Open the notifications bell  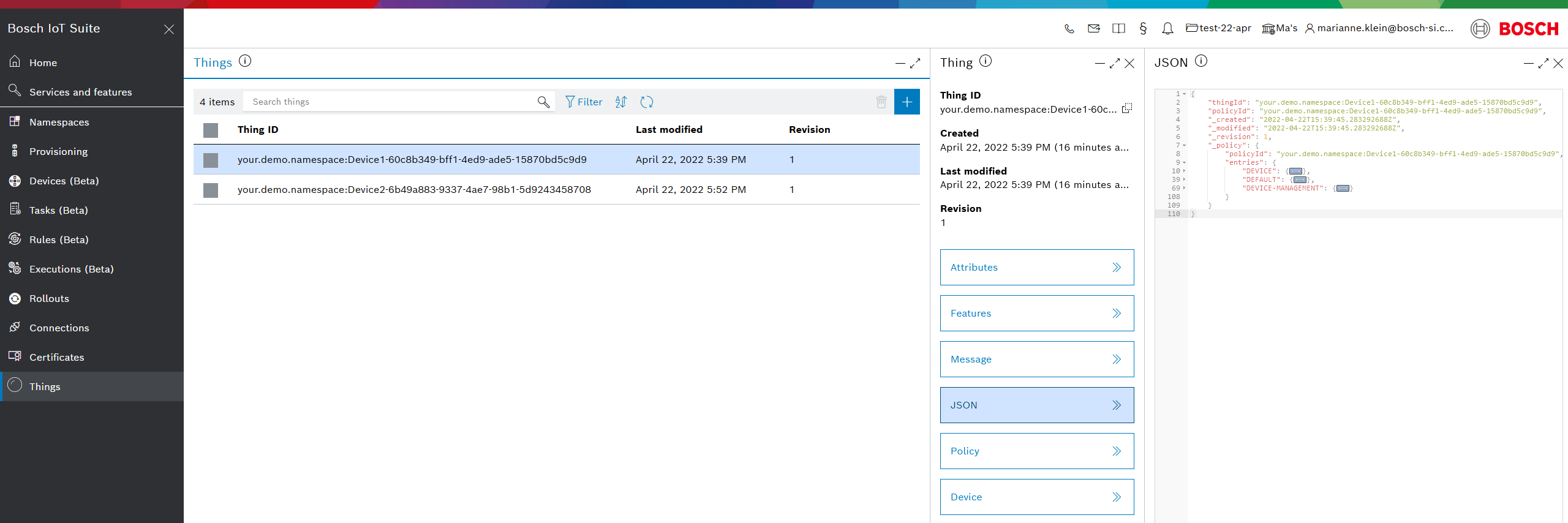click(x=1167, y=28)
